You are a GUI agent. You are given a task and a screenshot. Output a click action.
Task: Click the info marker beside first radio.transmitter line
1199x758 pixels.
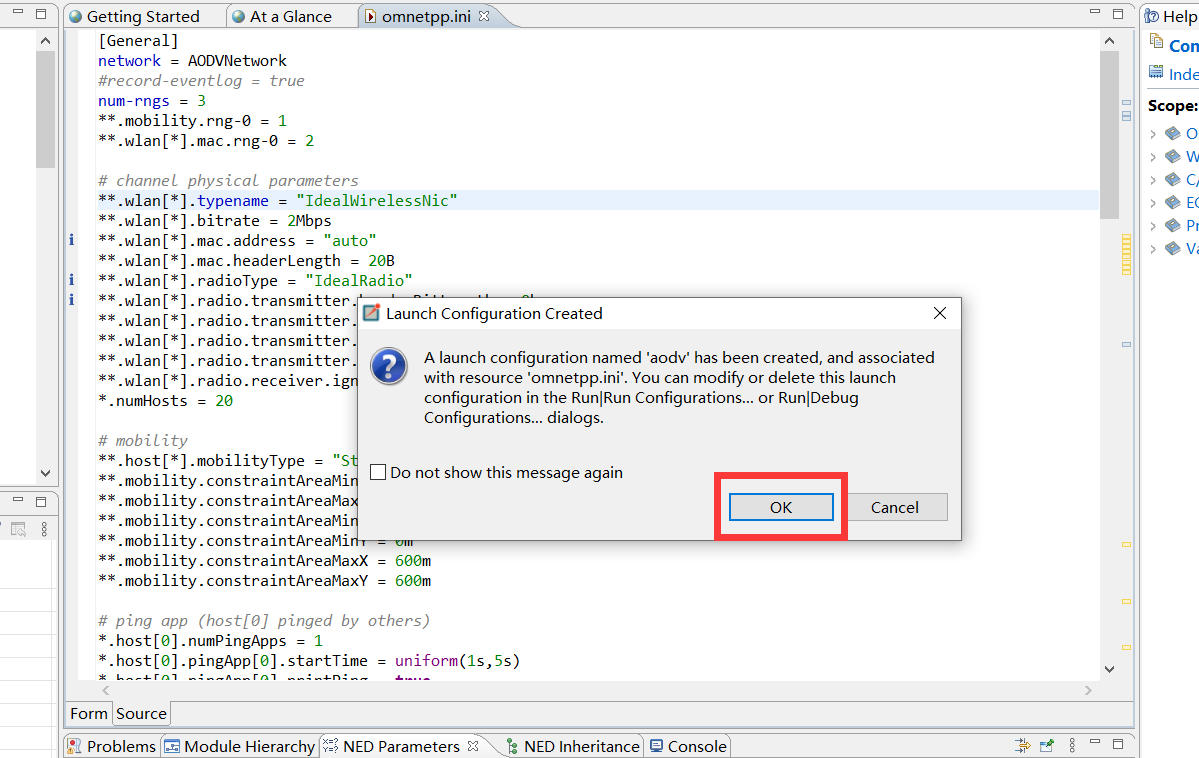72,300
